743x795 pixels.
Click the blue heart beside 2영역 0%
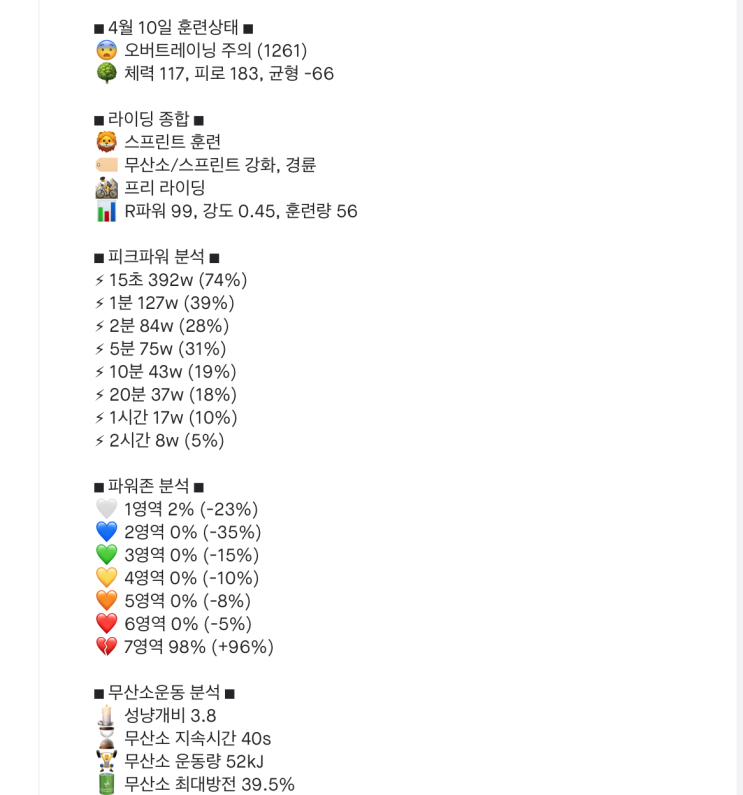[106, 532]
